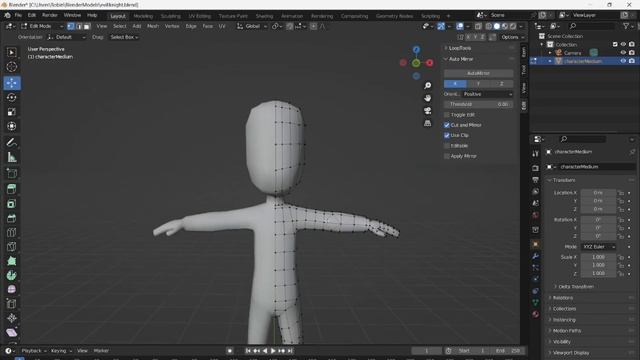The width and height of the screenshot is (640, 360).
Task: Select the Spin tool
Action: click(11, 275)
